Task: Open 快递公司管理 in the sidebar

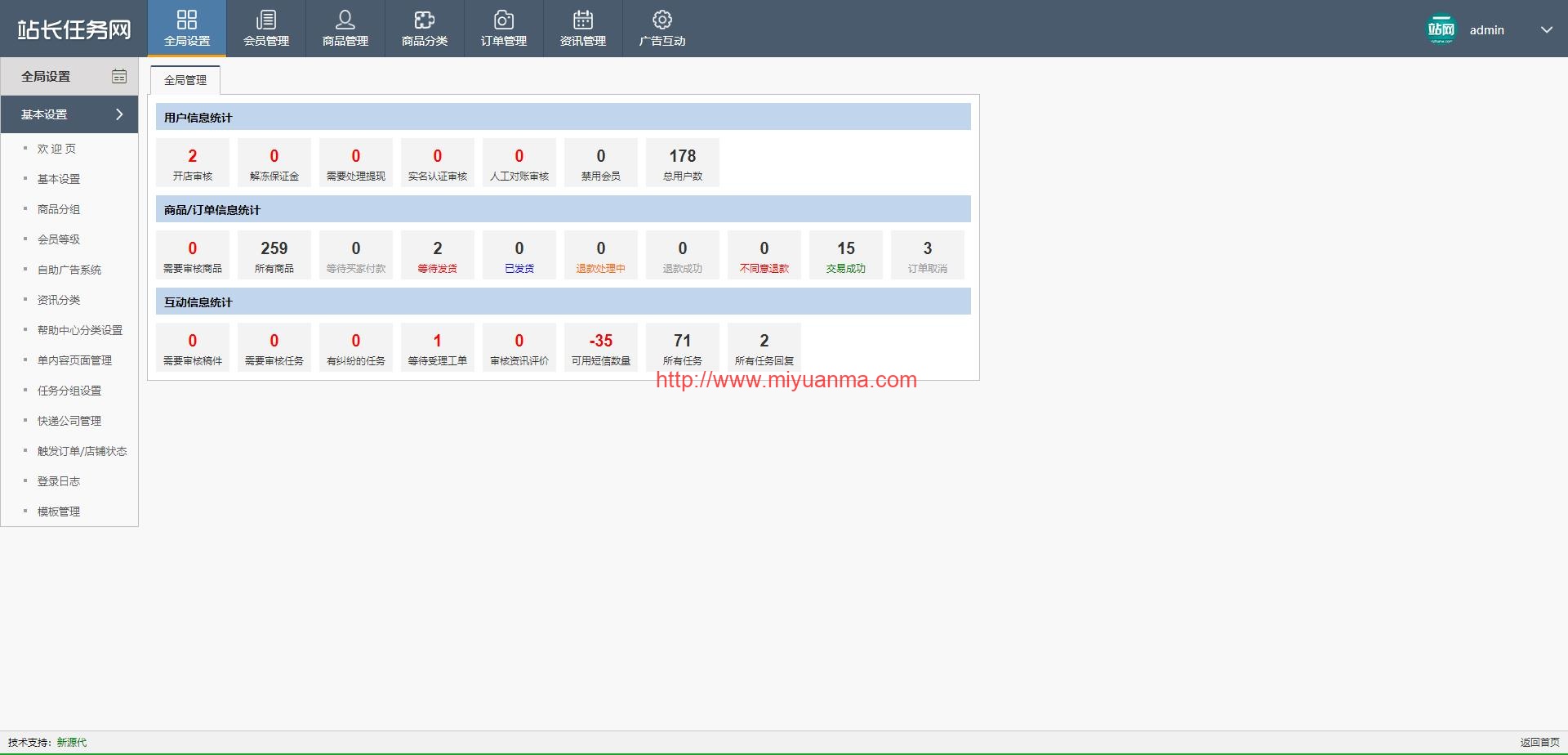Action: pos(69,421)
